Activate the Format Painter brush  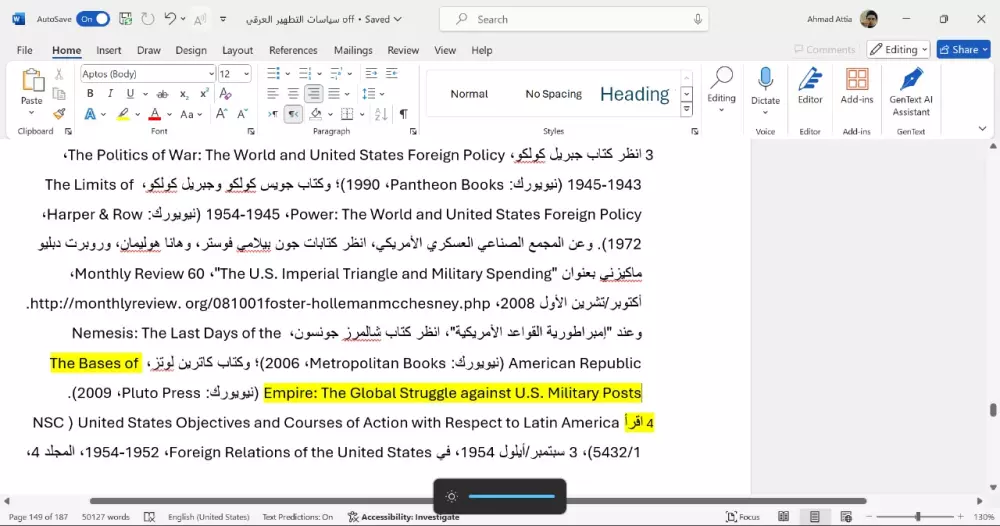click(59, 114)
